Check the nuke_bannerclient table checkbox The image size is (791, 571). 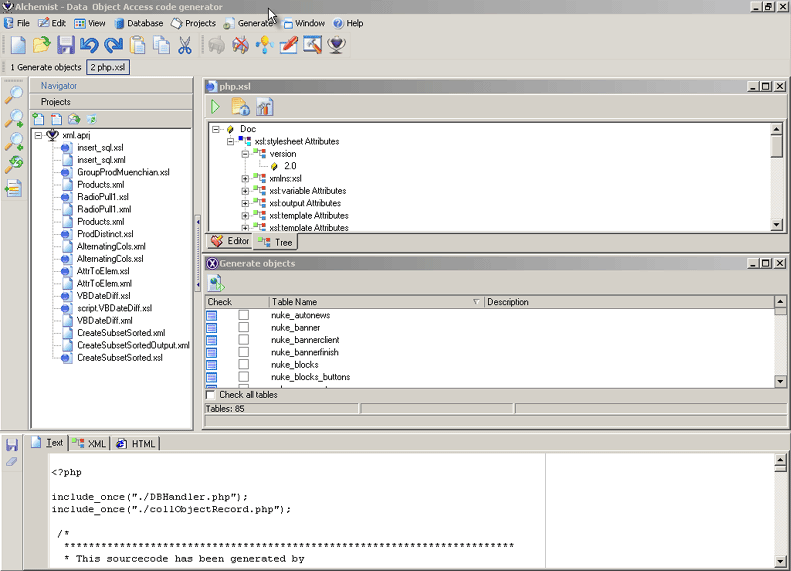[x=244, y=339]
